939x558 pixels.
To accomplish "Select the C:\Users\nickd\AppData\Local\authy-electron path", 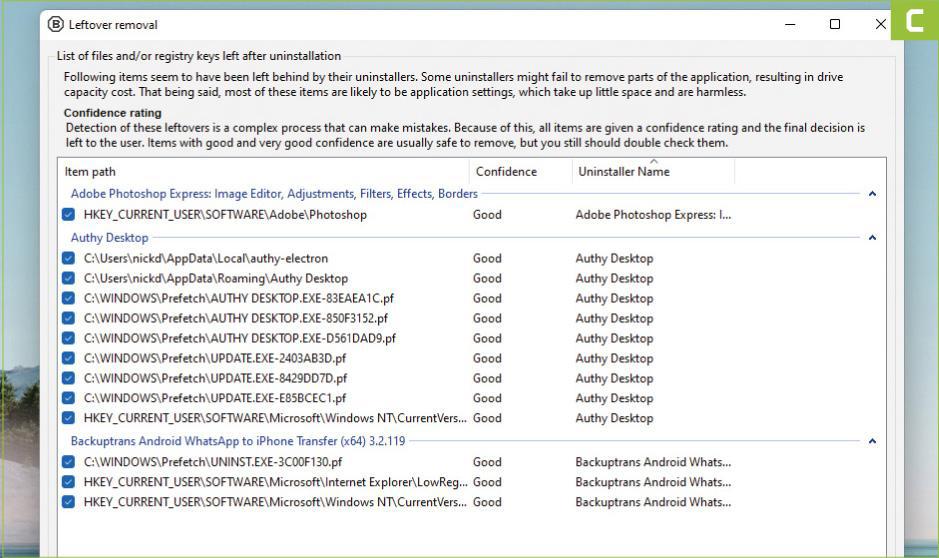I will pyautogui.click(x=206, y=258).
